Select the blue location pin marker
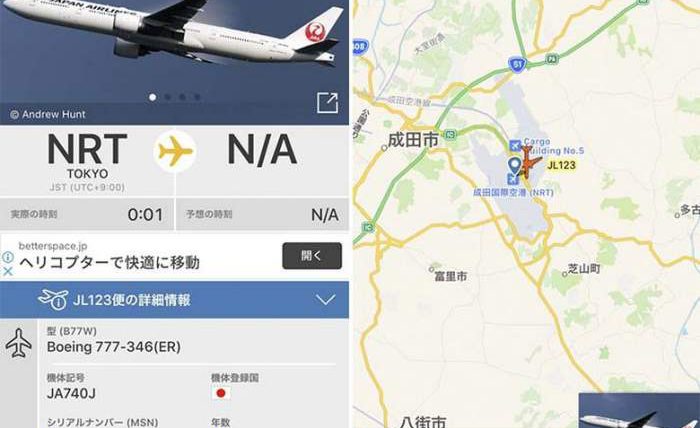 (515, 166)
